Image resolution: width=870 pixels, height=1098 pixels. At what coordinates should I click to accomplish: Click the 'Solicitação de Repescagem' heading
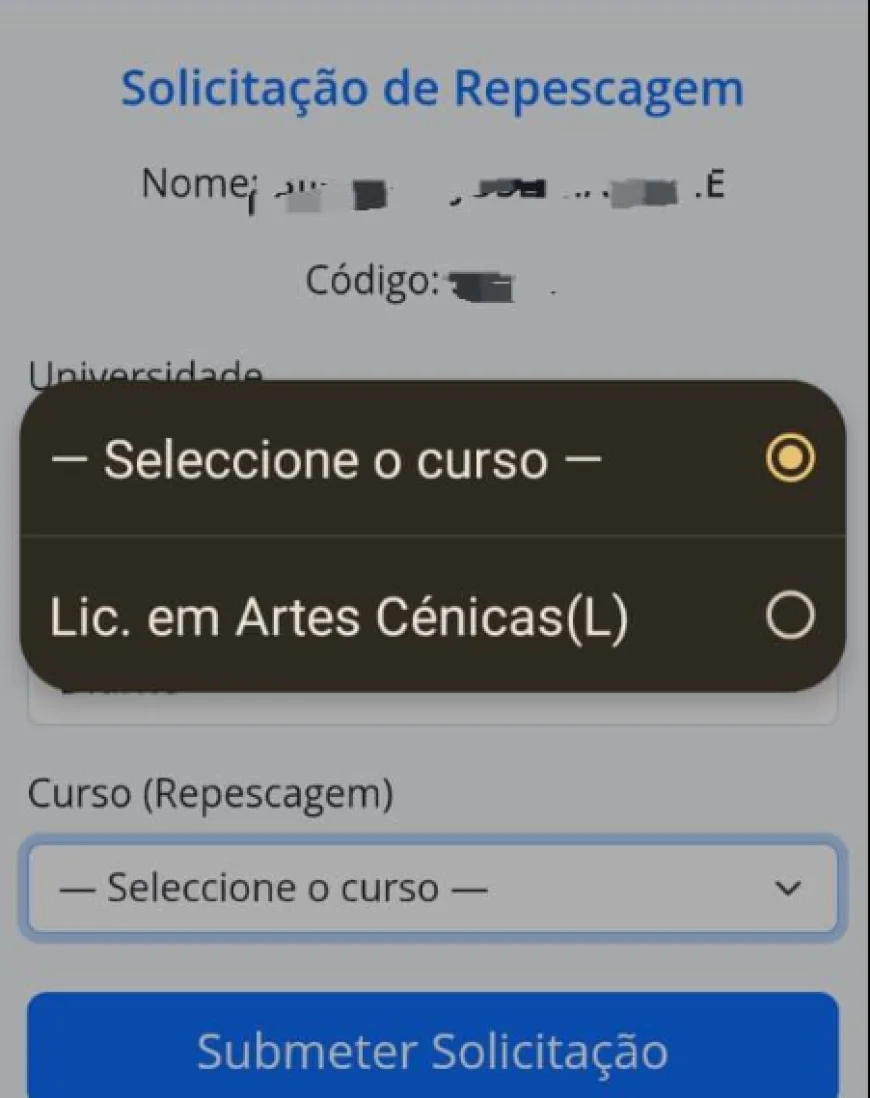[433, 88]
